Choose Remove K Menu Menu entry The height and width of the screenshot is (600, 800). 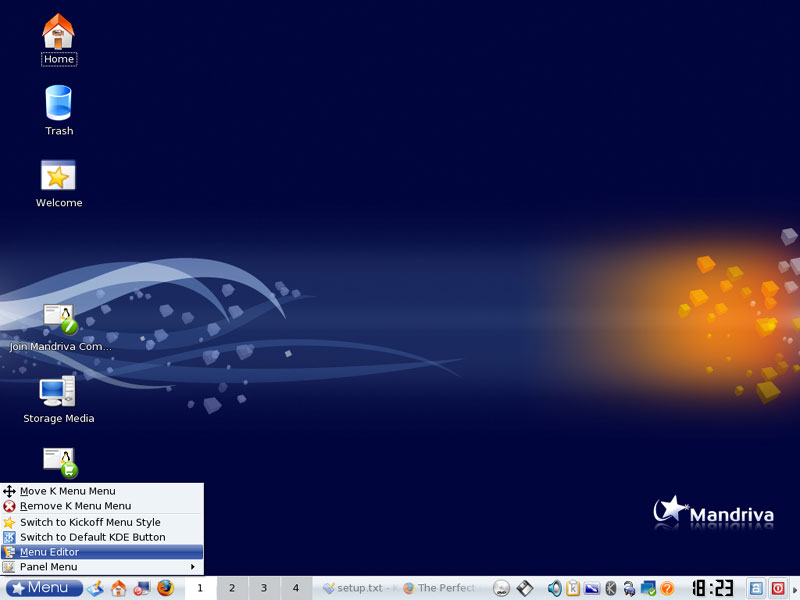[x=102, y=506]
